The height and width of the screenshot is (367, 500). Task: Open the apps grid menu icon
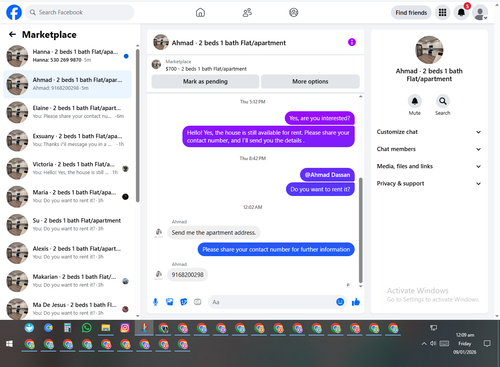click(x=442, y=13)
